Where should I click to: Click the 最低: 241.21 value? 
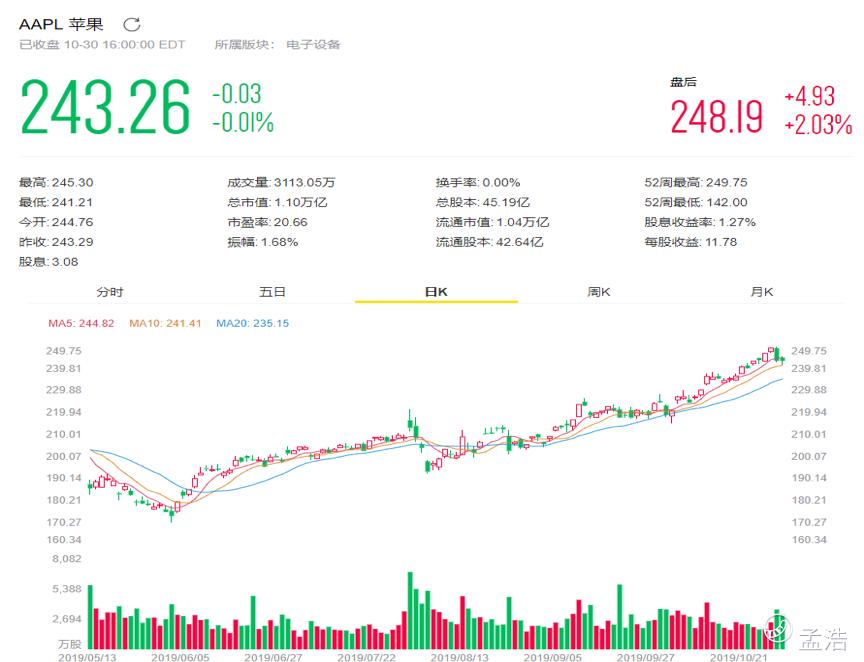[56, 202]
